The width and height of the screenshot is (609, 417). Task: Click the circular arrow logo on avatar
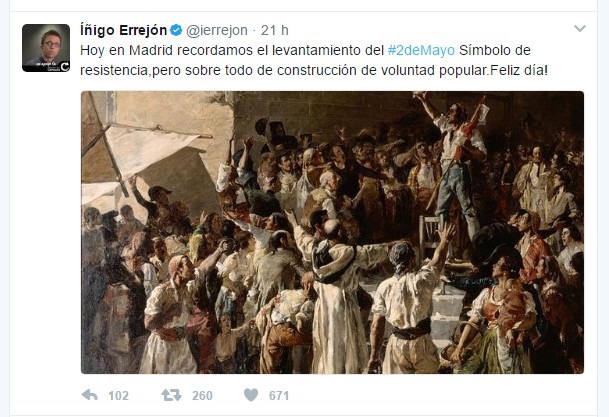tap(64, 66)
